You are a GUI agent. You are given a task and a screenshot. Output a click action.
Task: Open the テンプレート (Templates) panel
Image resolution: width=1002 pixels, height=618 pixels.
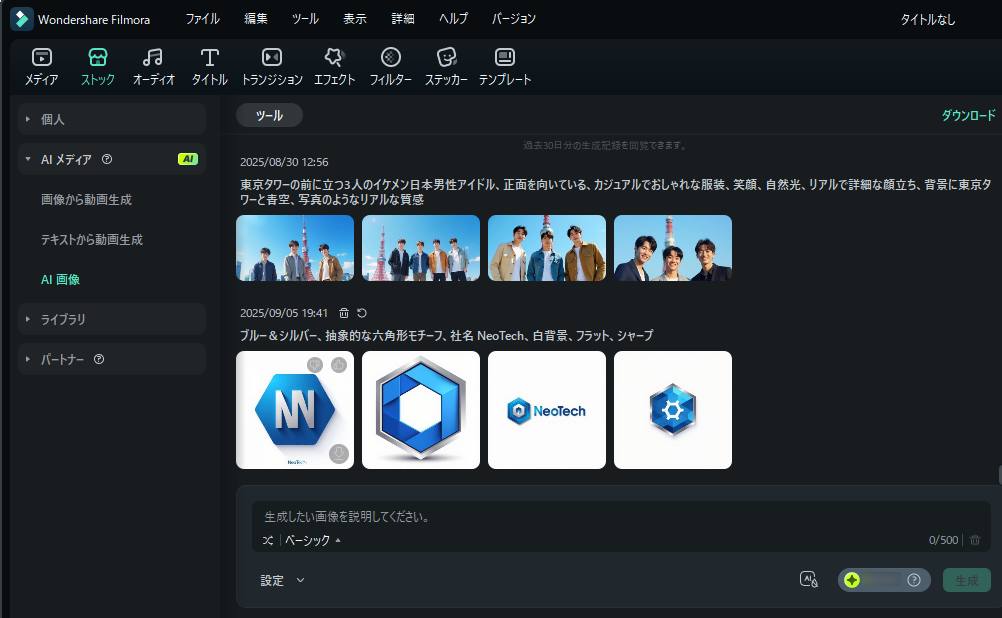505,66
